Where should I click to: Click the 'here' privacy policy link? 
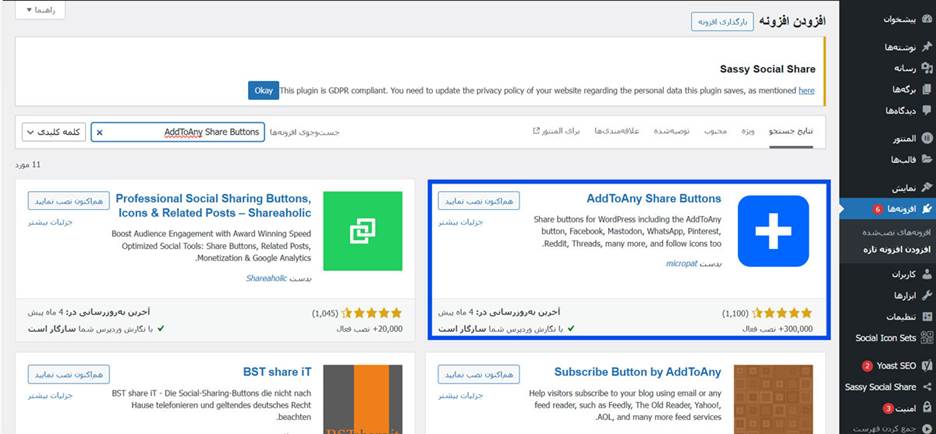coord(806,91)
